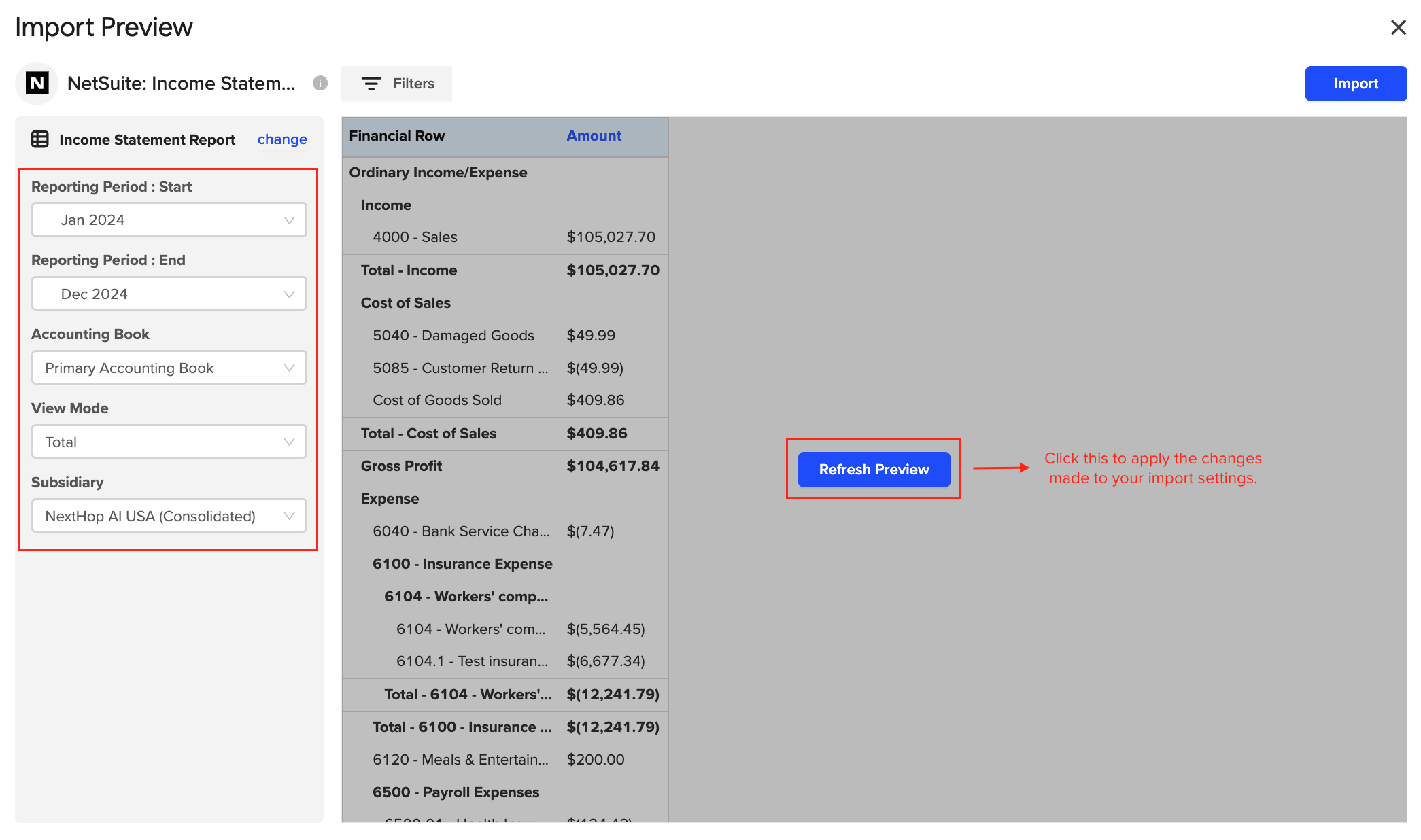
Task: Sort the table by Amount column
Action: tap(594, 135)
